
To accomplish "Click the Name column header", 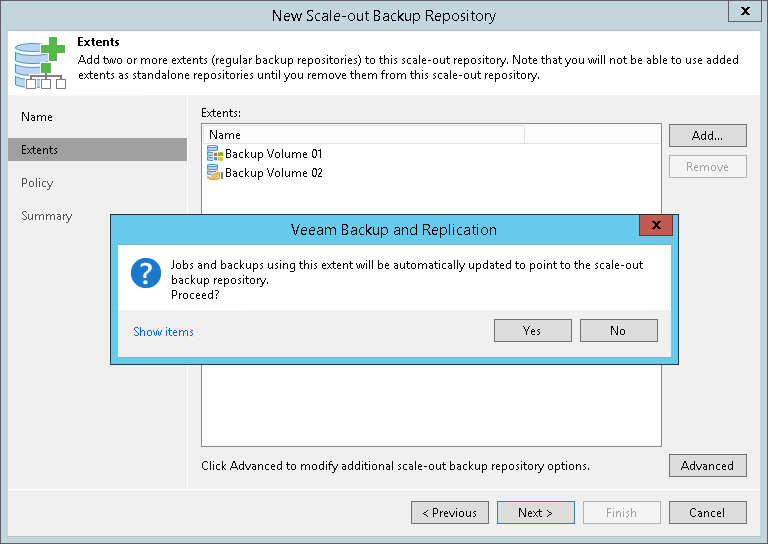I will pyautogui.click(x=362, y=135).
